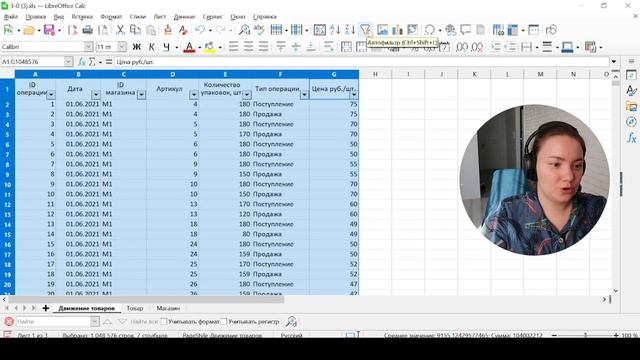The width and height of the screenshot is (640, 360).
Task: Enable the 'Учитывать формат' checkbox
Action: point(164,322)
